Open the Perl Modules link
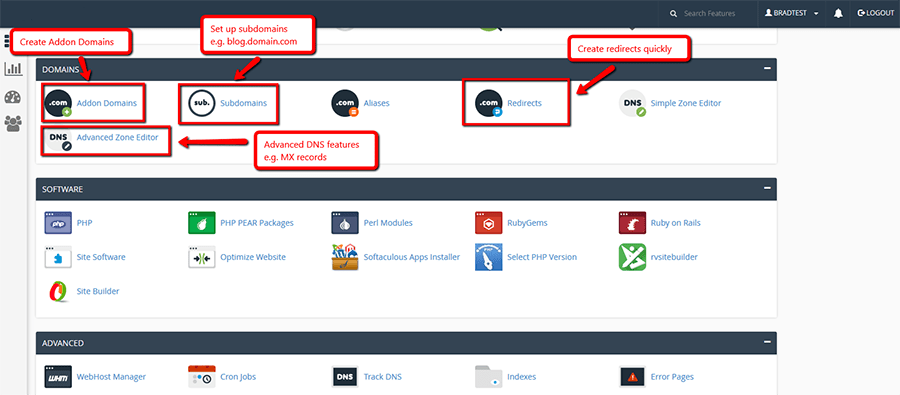900x395 pixels. pyautogui.click(x=388, y=223)
